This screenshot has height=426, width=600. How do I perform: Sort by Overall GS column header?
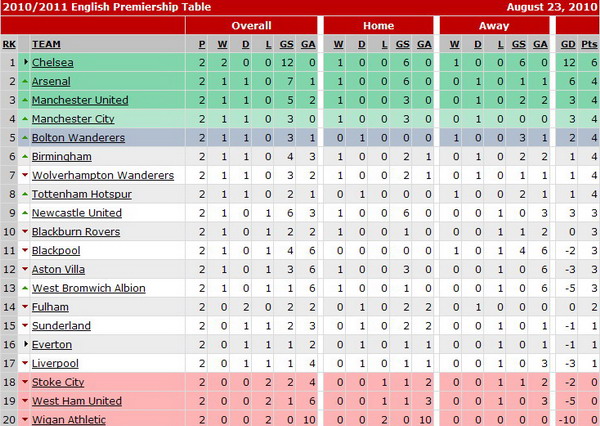tap(286, 44)
